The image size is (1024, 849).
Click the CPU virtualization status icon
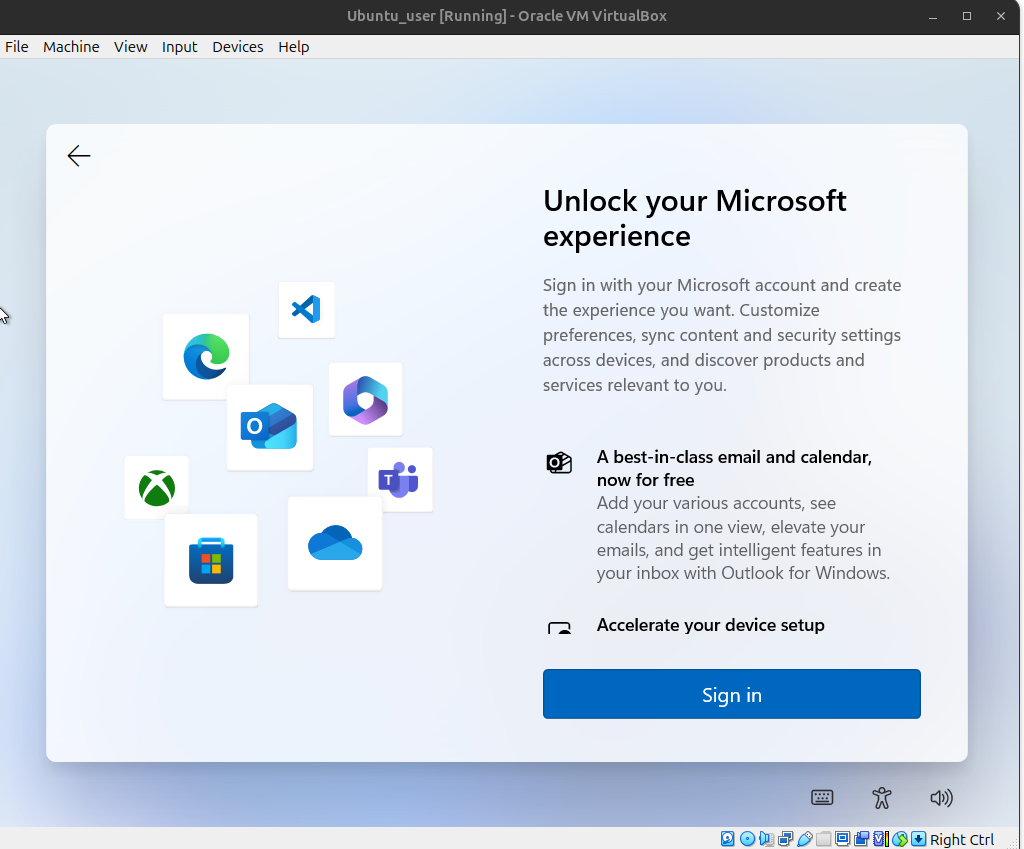[x=881, y=839]
